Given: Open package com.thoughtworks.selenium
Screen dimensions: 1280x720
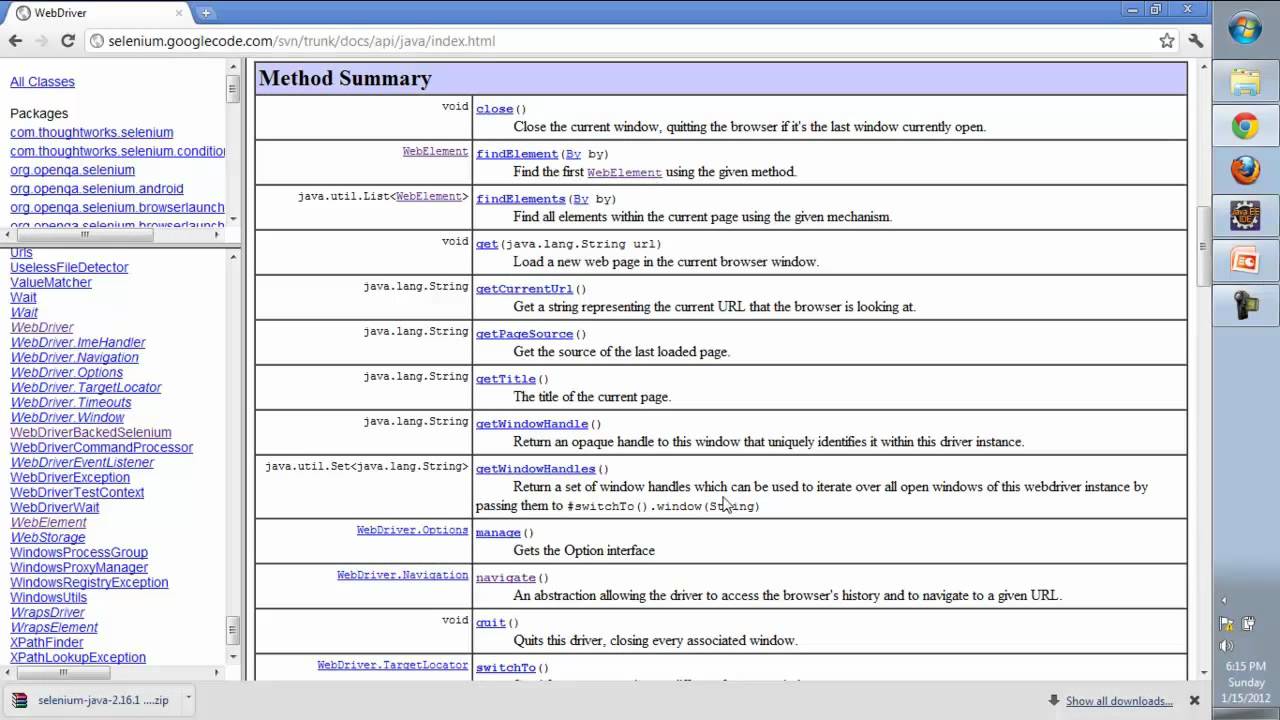Looking at the screenshot, I should click(91, 132).
